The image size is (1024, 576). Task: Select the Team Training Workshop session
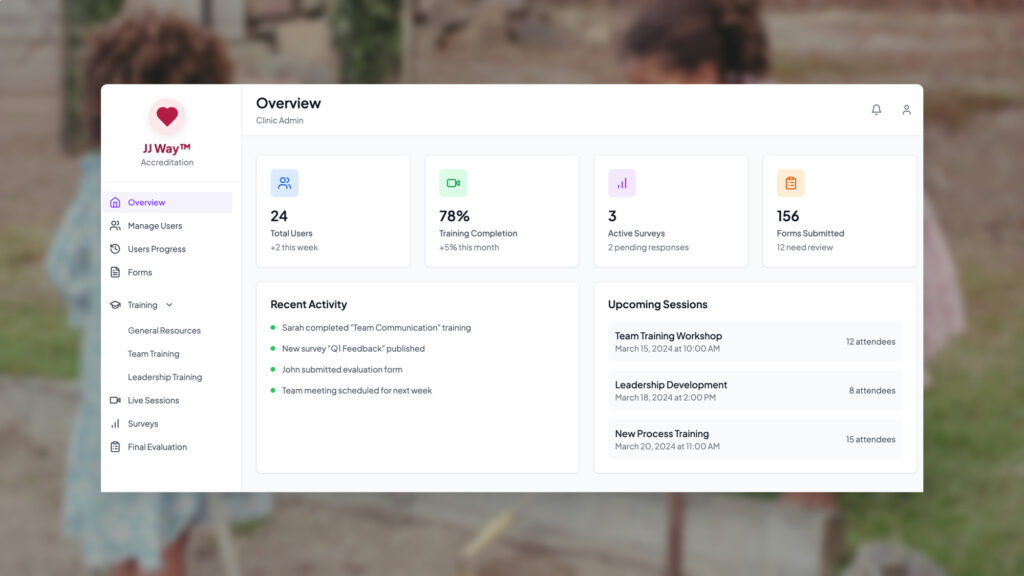[755, 342]
